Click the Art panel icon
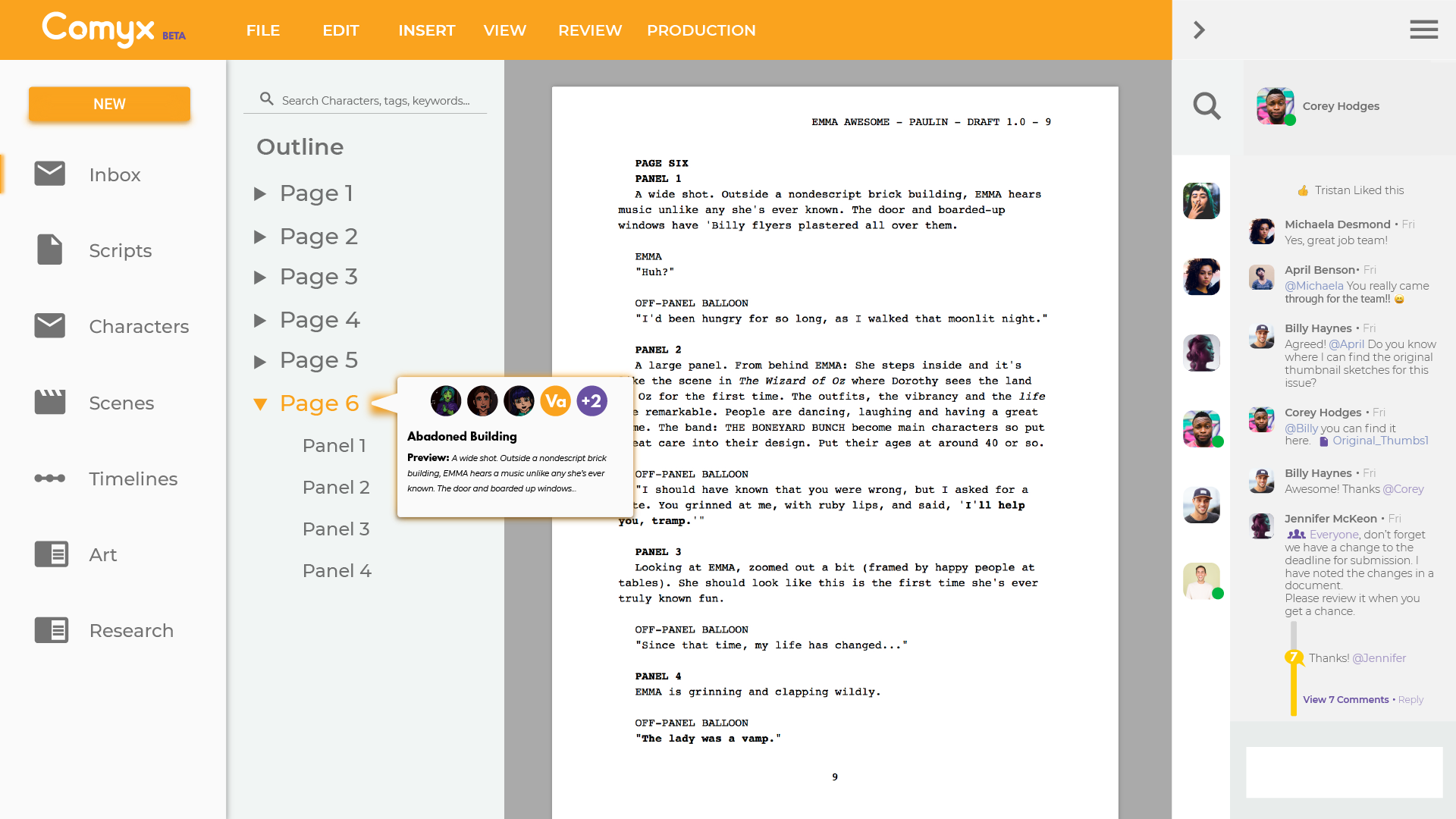 pyautogui.click(x=51, y=554)
